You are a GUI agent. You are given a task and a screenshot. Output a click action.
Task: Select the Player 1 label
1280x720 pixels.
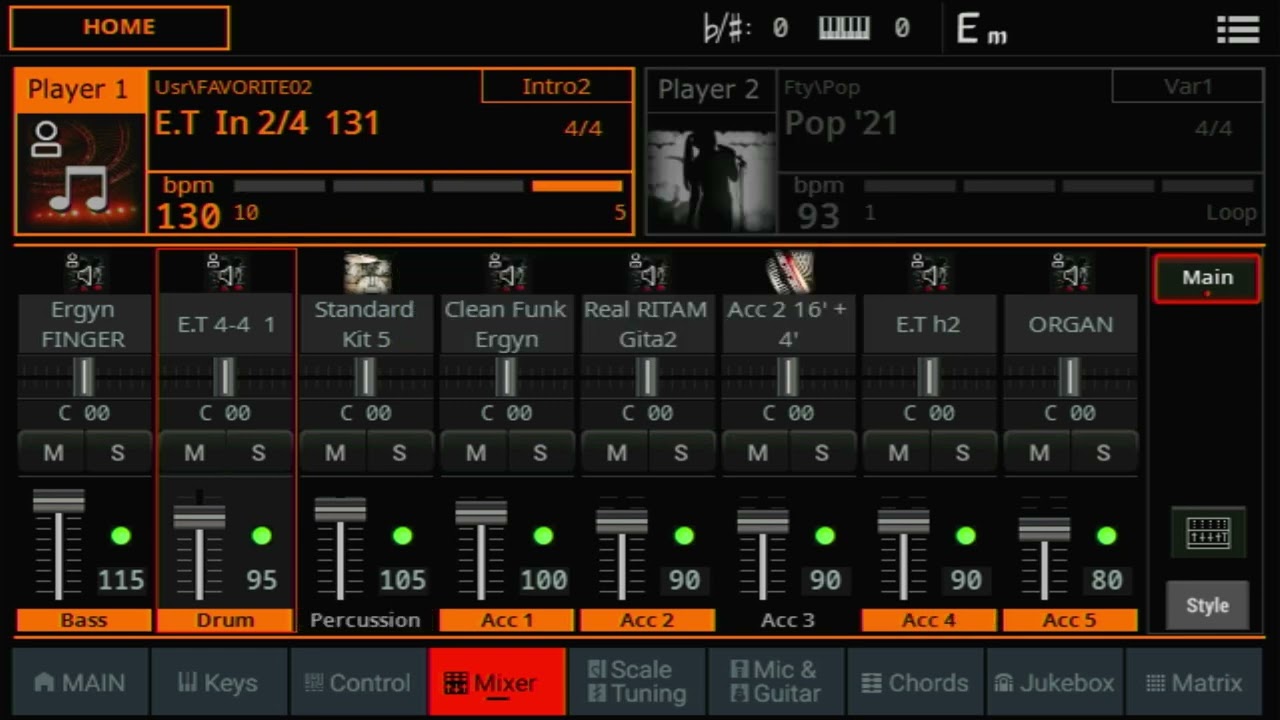(x=78, y=90)
